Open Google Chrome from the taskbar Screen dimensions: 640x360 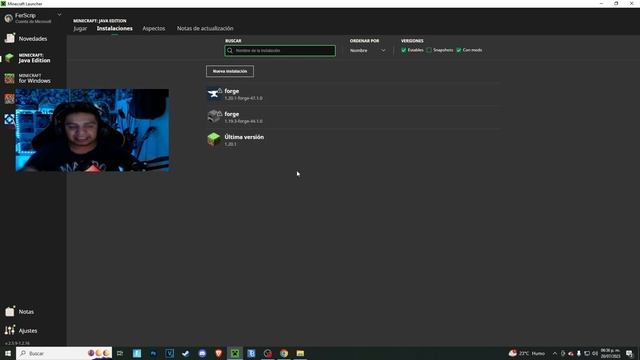click(x=284, y=353)
